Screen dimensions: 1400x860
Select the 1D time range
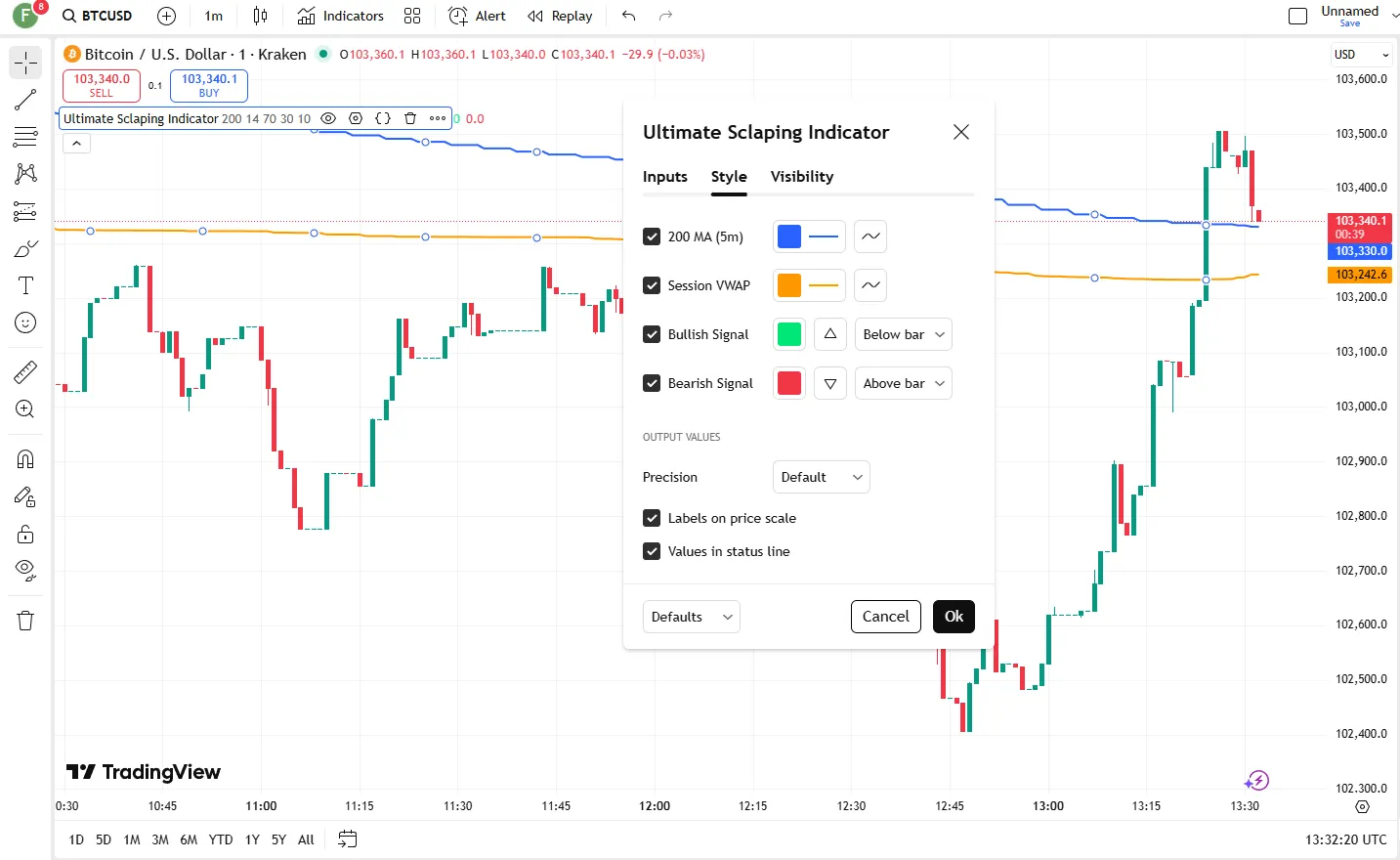76,839
